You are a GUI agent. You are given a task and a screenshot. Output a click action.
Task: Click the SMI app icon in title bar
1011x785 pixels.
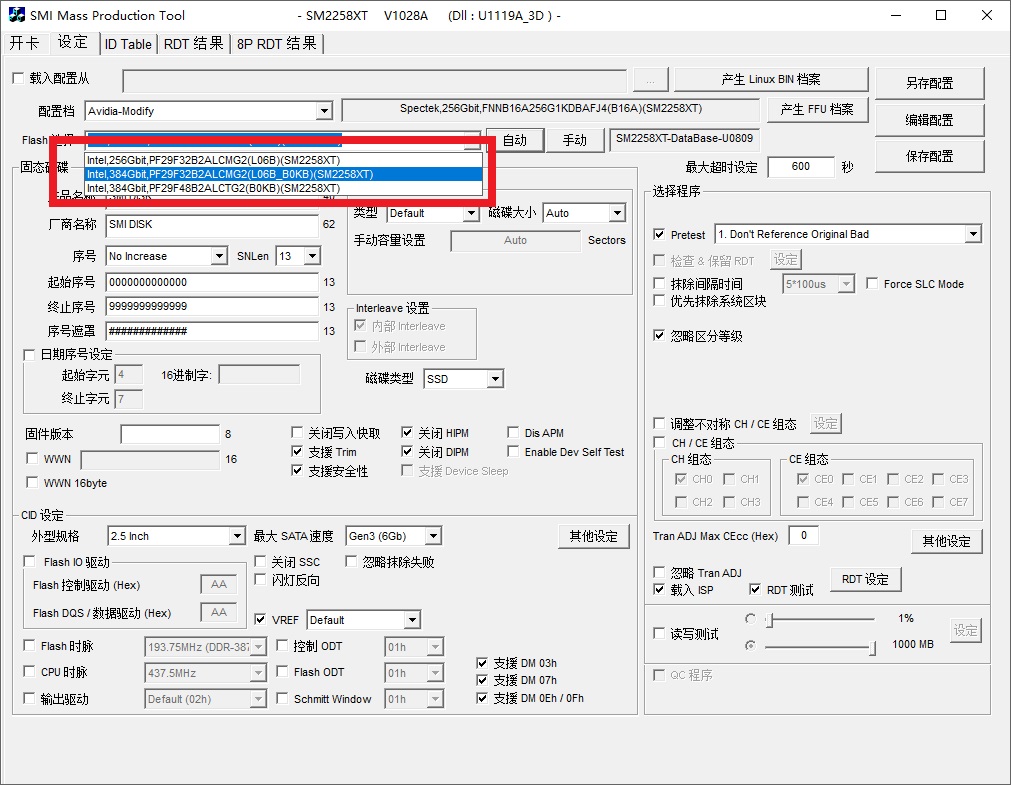[x=17, y=16]
